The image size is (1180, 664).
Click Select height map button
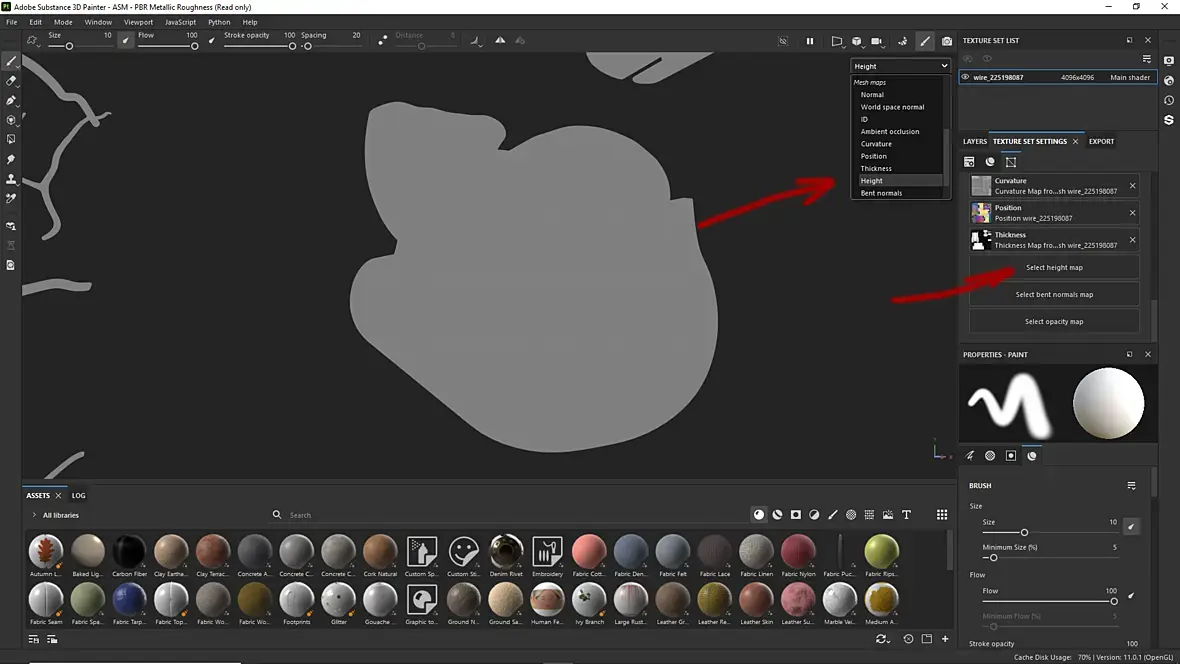(1054, 267)
